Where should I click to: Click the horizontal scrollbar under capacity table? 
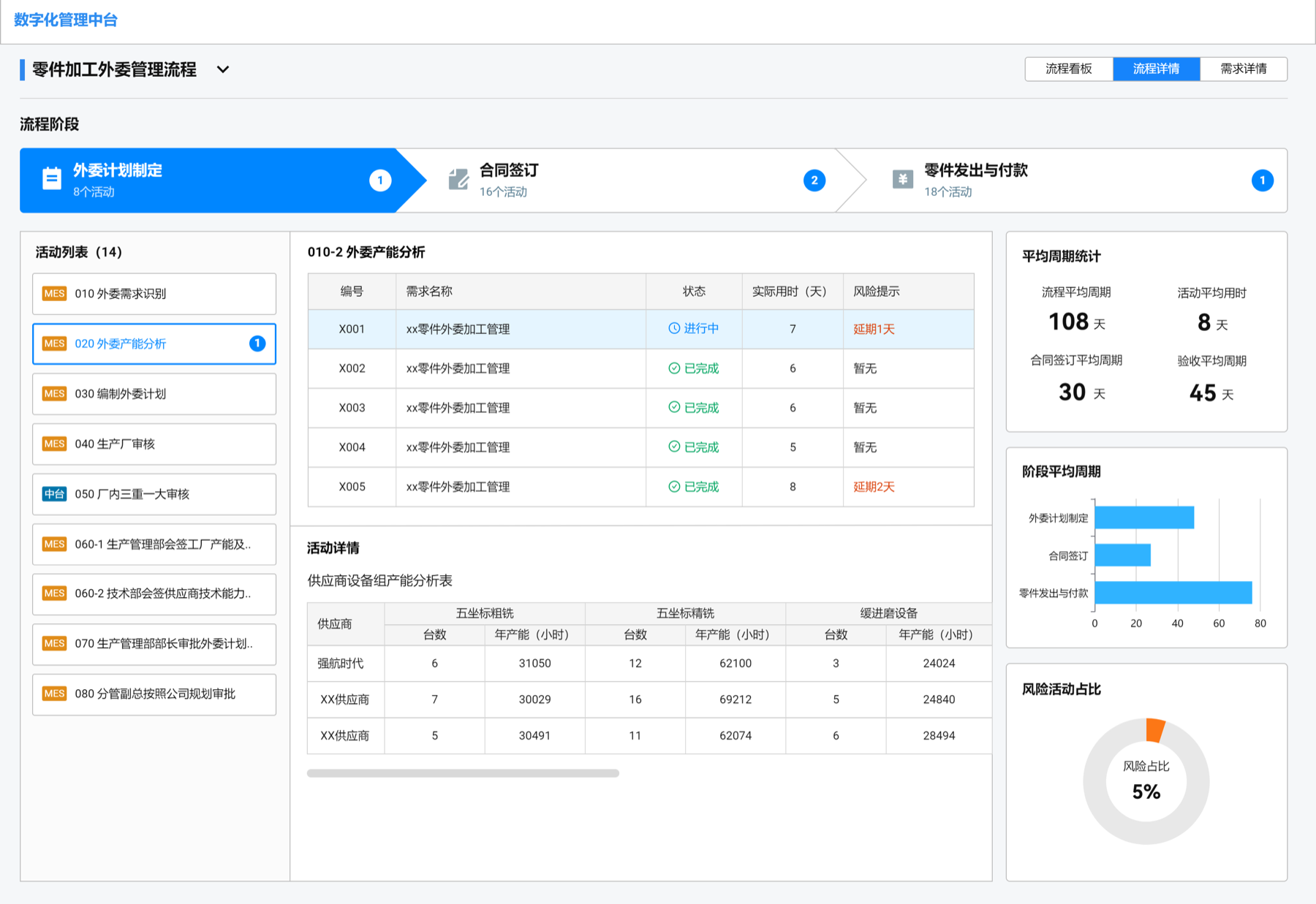(x=463, y=773)
